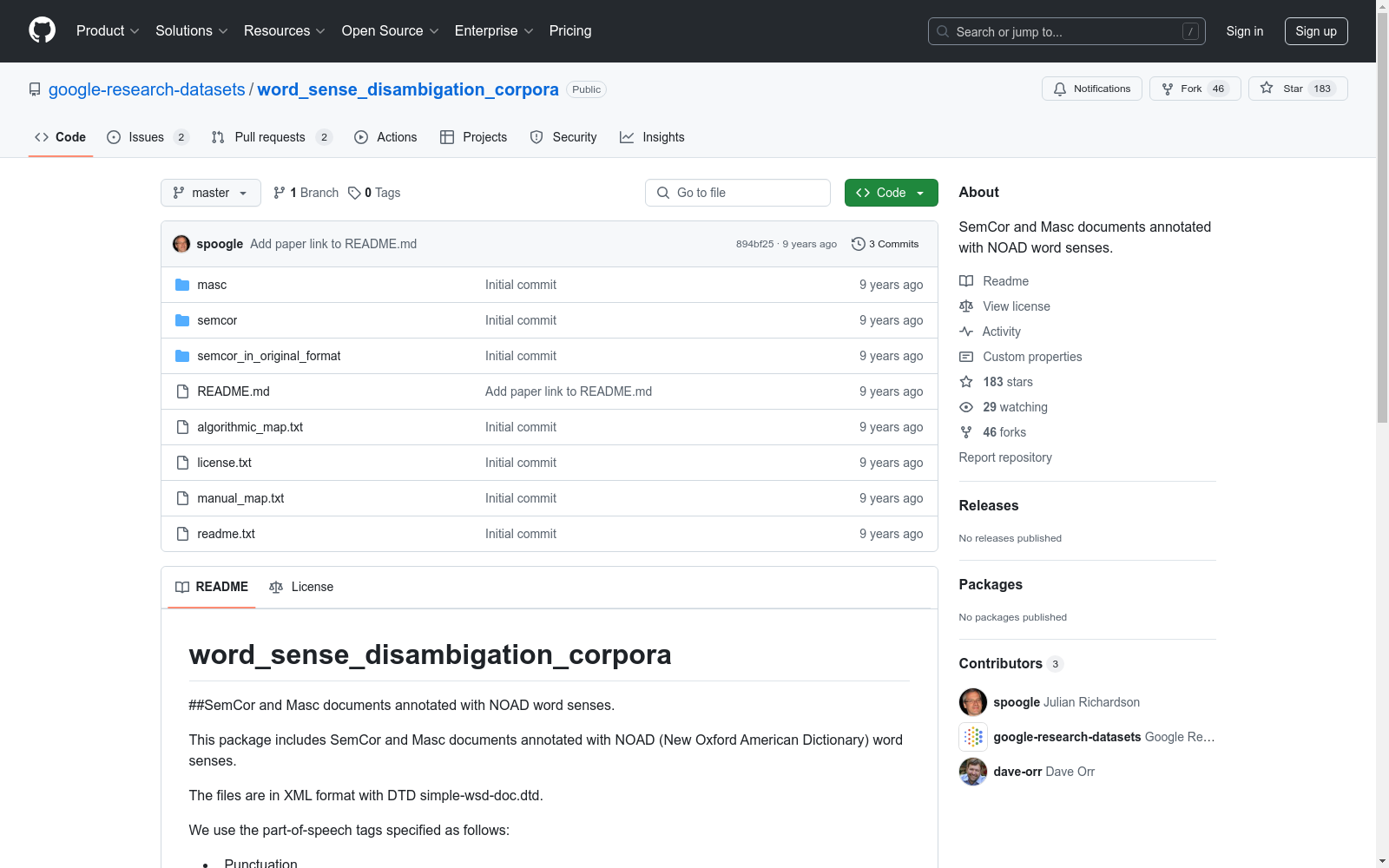This screenshot has width=1389, height=868.
Task: Click the repository icon beside google-research-datasets
Action: [x=35, y=89]
